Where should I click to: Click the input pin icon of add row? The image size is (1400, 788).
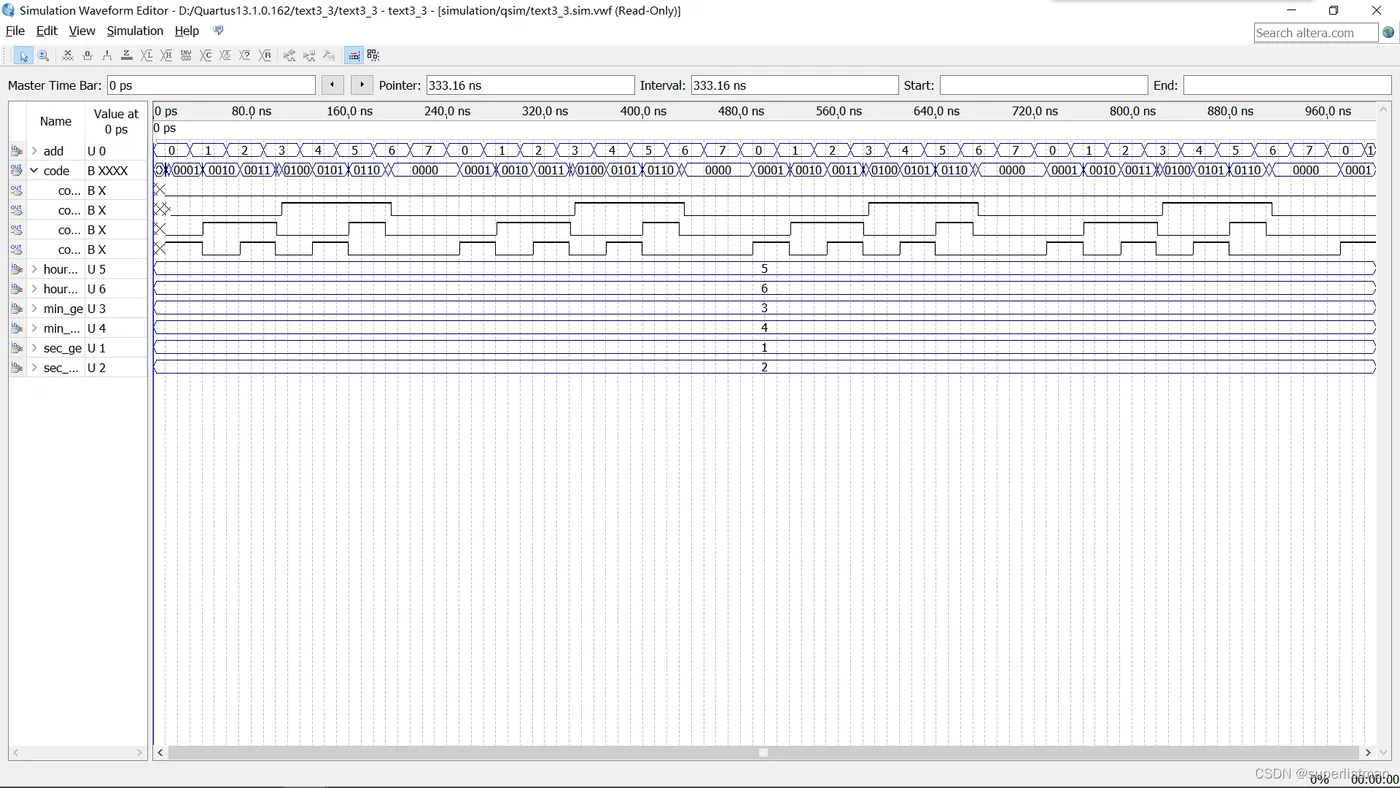[x=16, y=151]
